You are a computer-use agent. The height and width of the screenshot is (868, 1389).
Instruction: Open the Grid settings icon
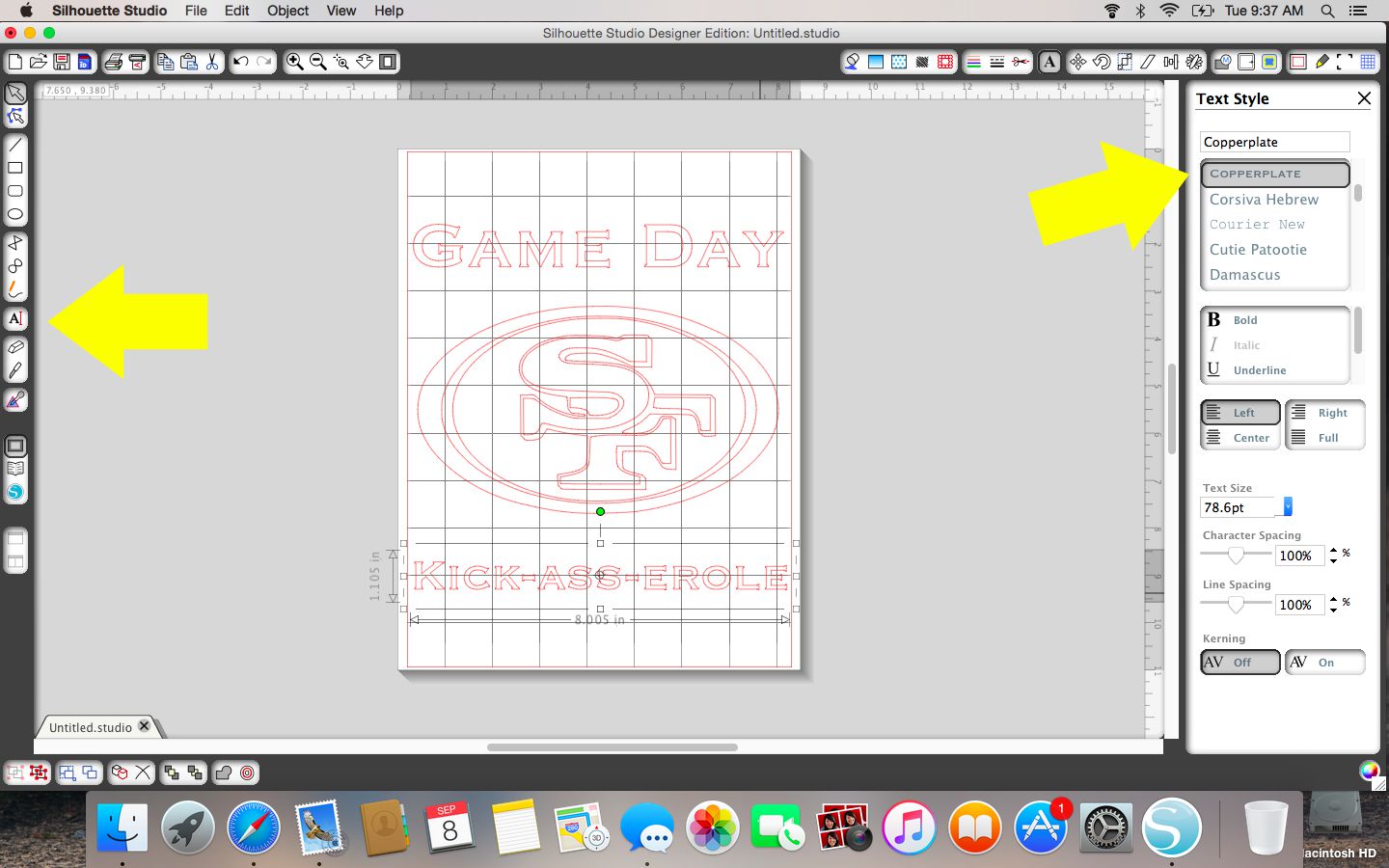[1368, 62]
